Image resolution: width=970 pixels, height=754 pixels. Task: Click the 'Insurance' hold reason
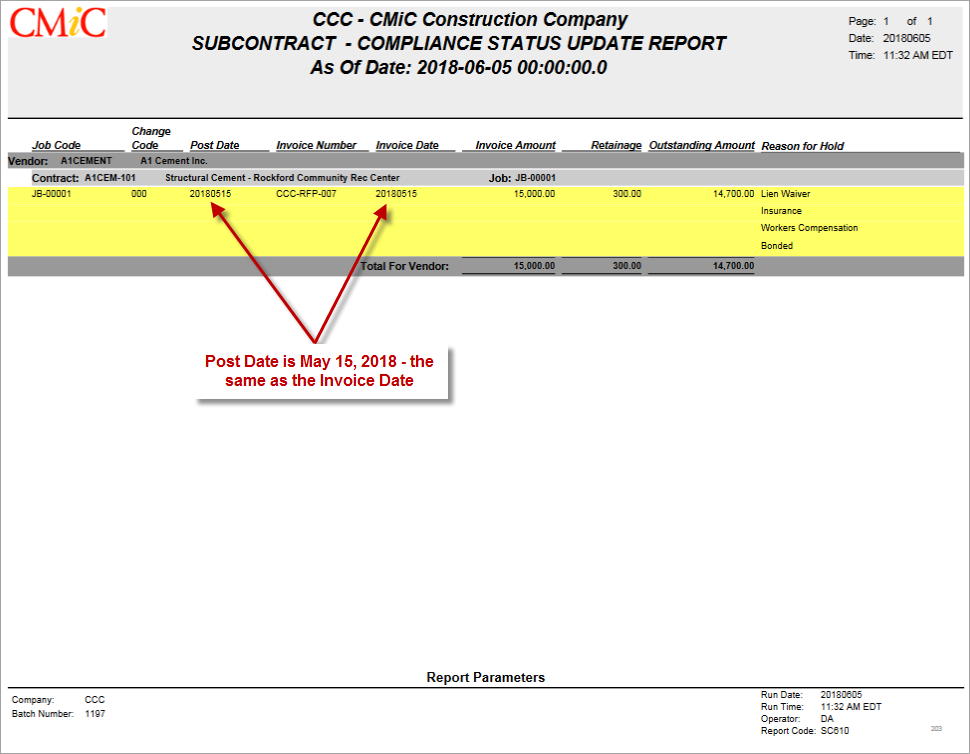click(x=781, y=211)
